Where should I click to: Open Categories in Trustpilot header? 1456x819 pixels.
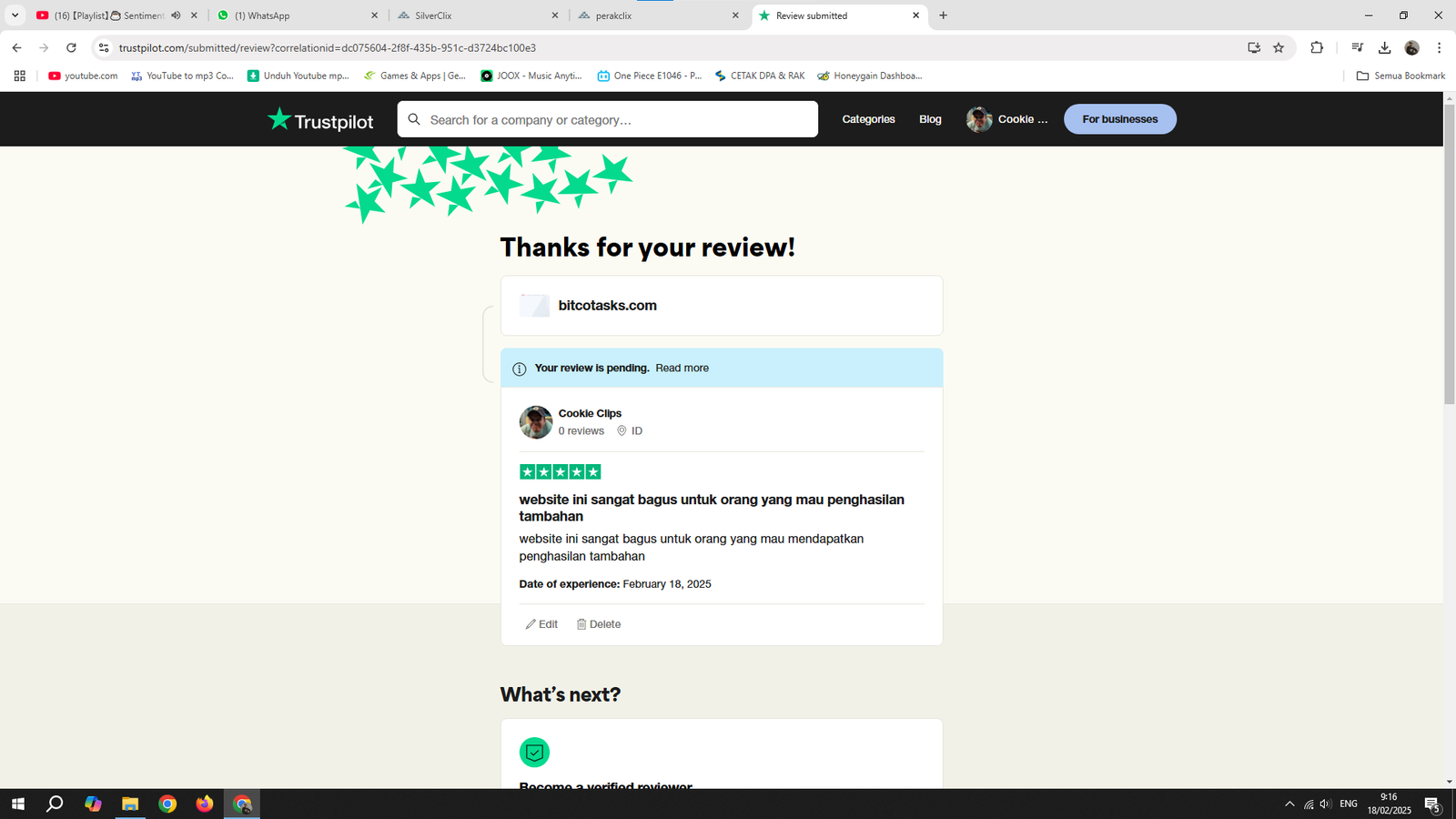[868, 119]
